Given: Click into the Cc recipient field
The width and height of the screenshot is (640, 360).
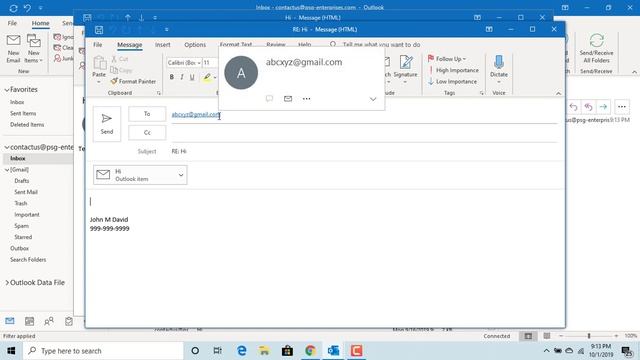Looking at the screenshot, I should [x=364, y=133].
